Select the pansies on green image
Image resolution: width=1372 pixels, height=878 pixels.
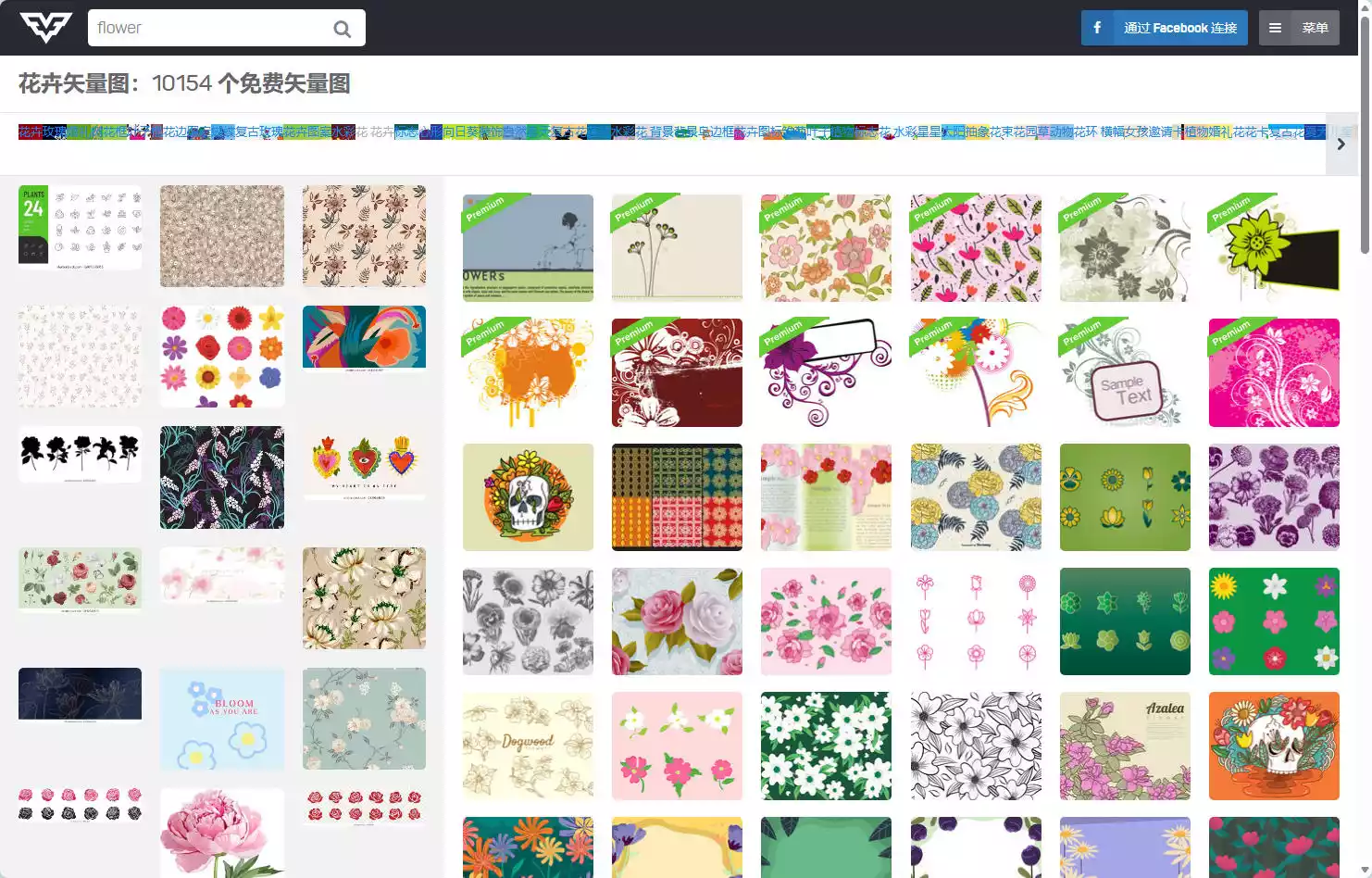click(x=1125, y=497)
